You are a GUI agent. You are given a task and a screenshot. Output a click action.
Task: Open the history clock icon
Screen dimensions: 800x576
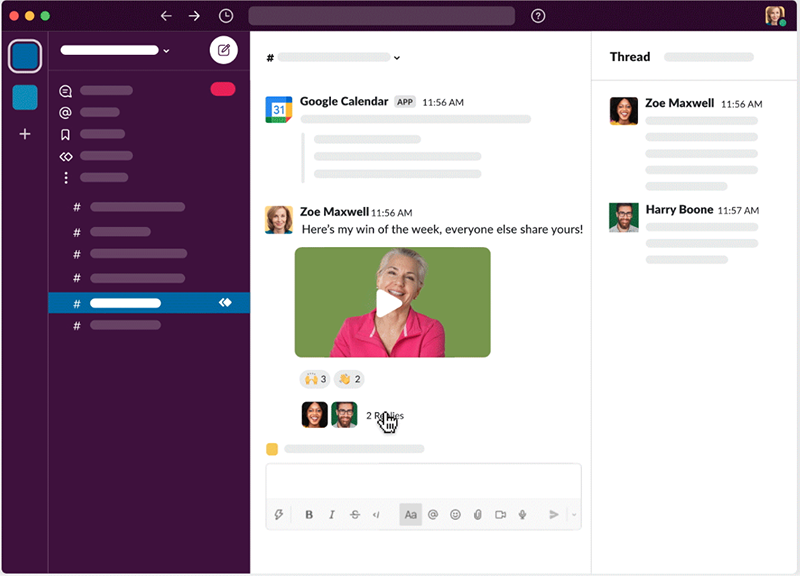click(226, 16)
